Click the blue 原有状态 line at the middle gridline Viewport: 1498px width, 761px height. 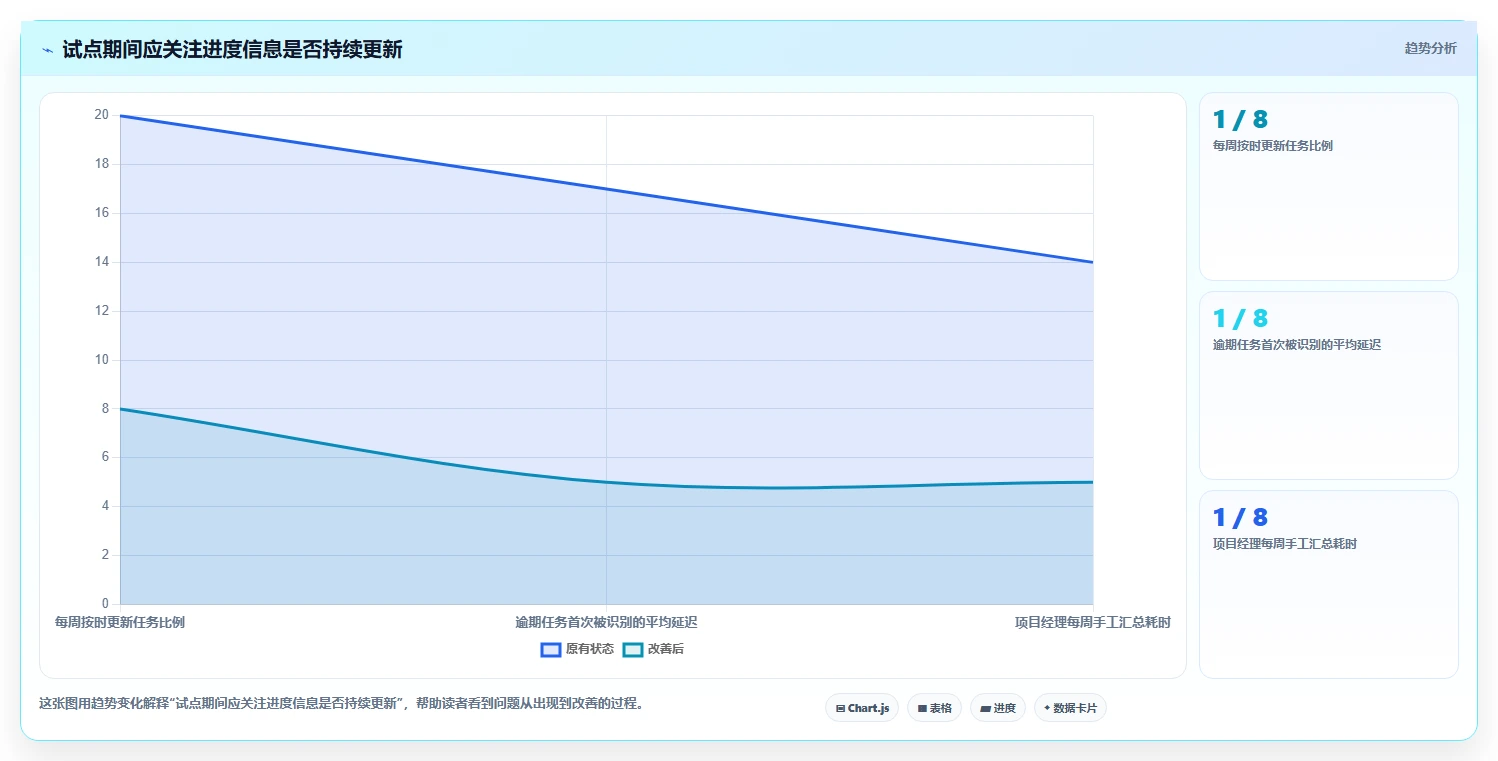coord(606,189)
